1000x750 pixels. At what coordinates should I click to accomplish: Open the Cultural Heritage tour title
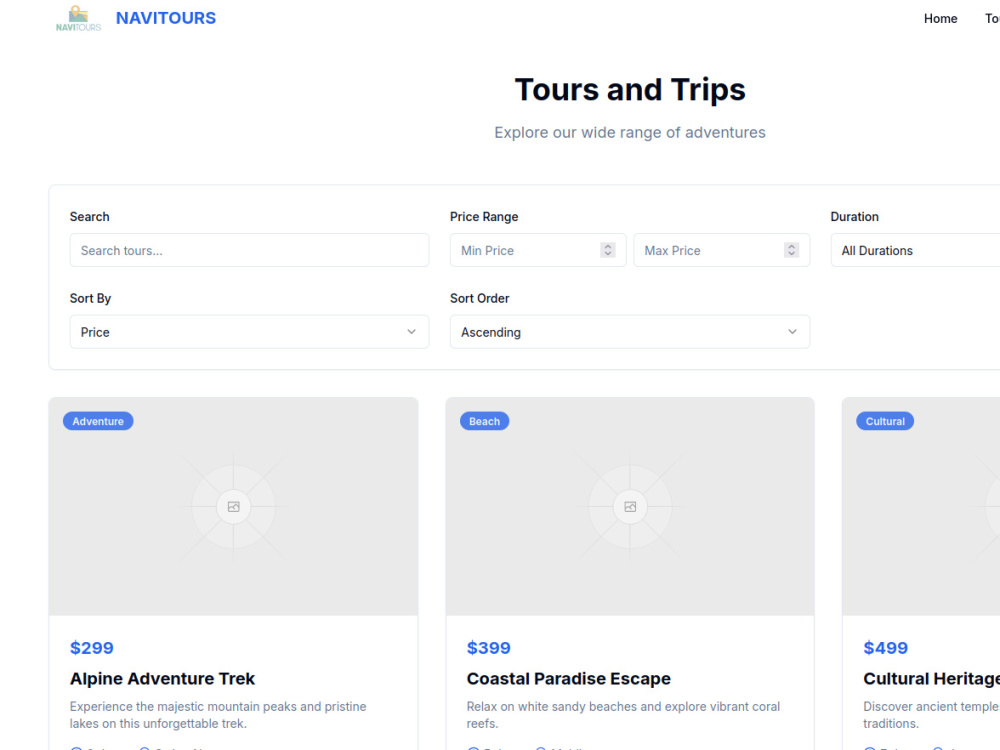tap(931, 679)
